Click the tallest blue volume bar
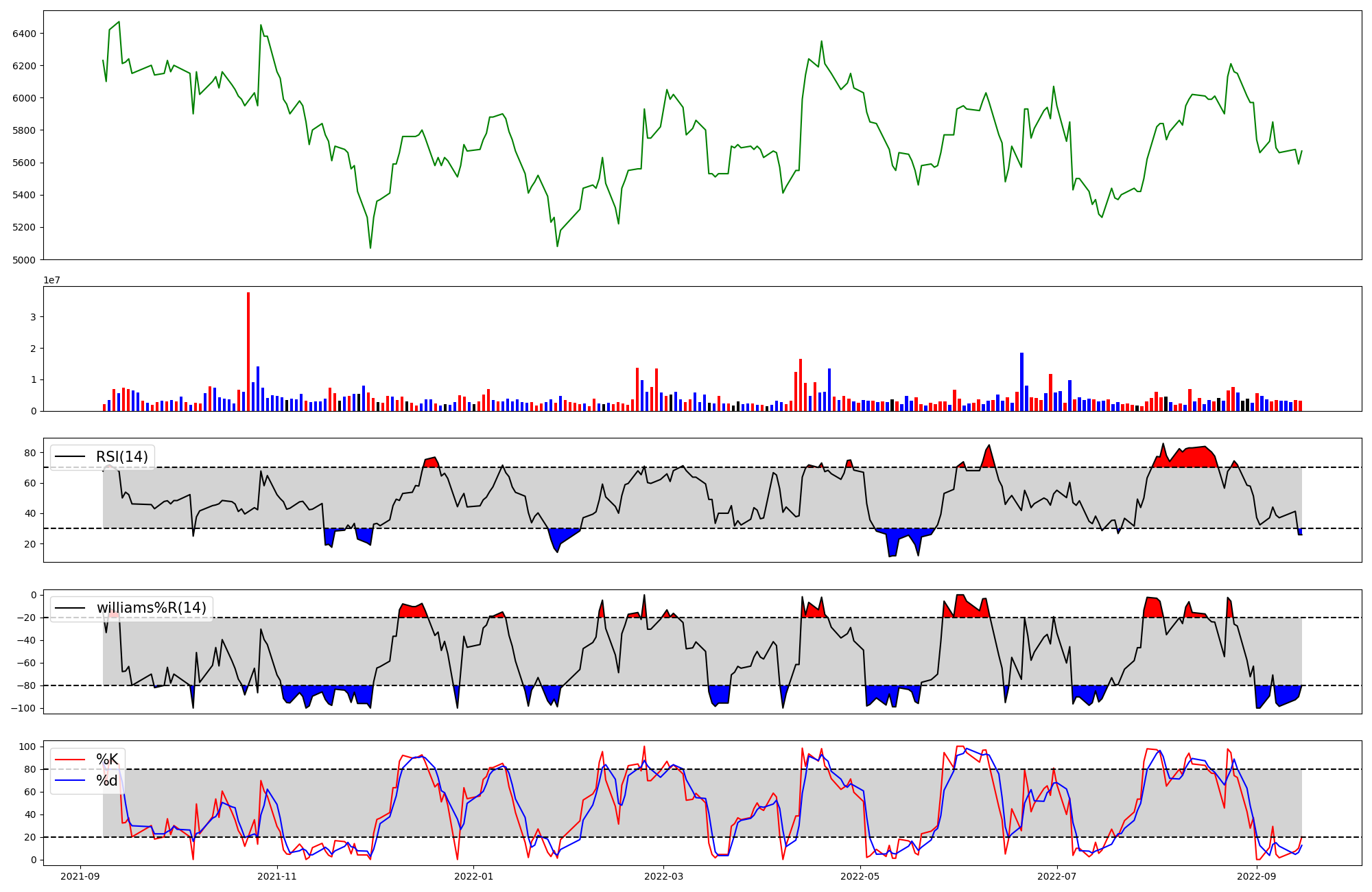1372x892 pixels. tap(1021, 382)
